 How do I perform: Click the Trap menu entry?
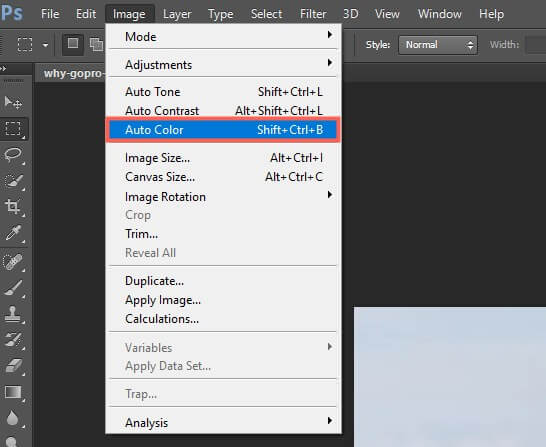(x=223, y=394)
